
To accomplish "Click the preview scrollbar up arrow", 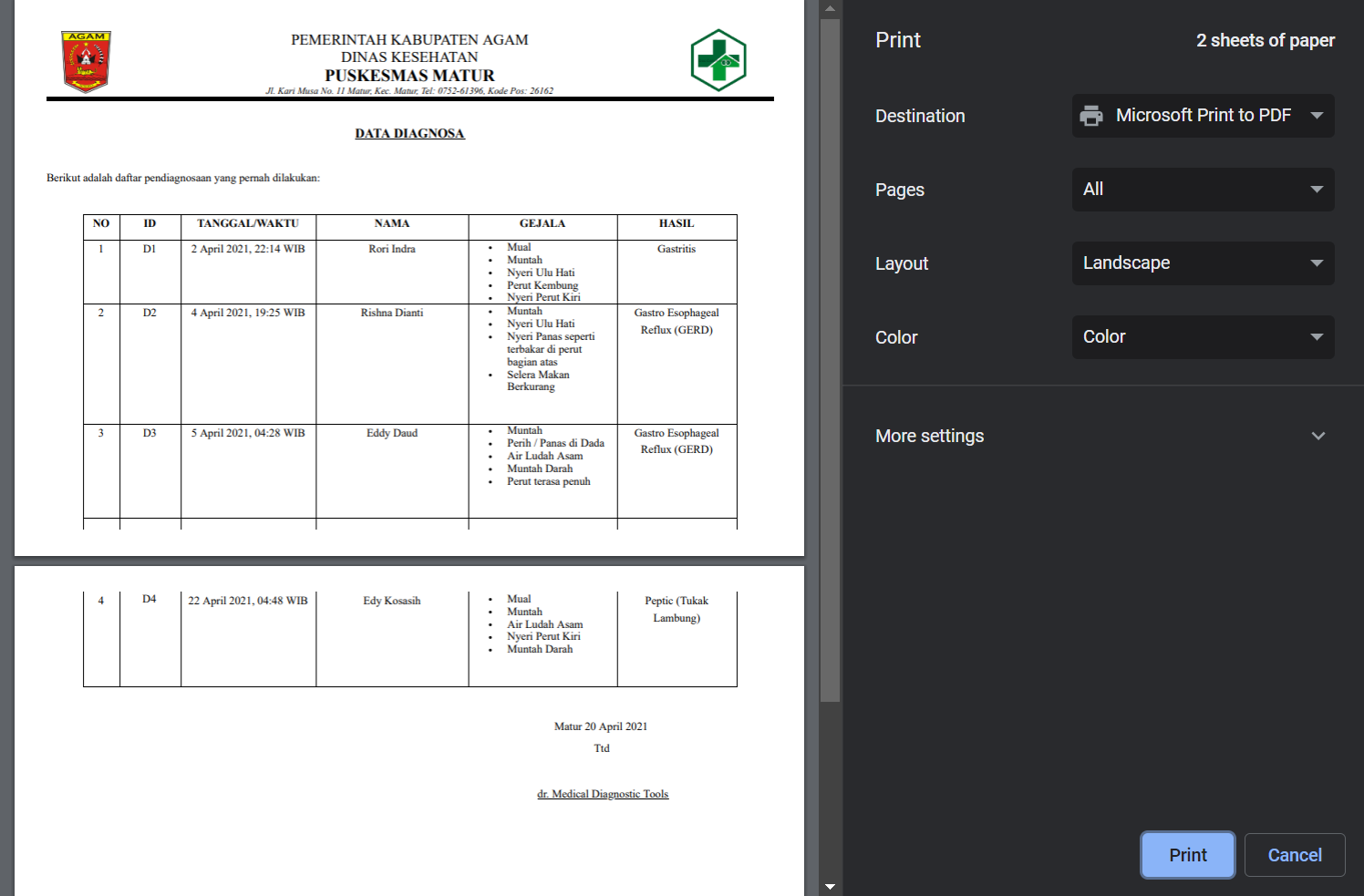I will 830,9.
